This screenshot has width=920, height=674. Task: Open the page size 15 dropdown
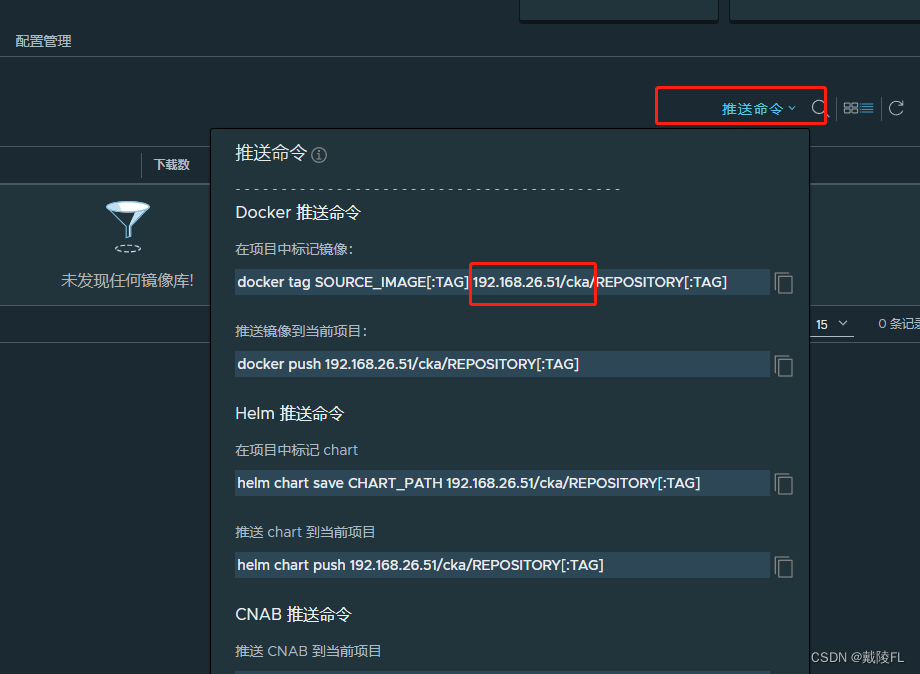[x=831, y=324]
